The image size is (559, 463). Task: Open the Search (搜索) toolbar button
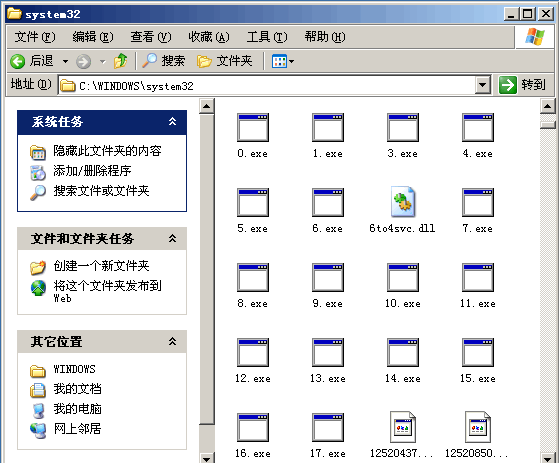[163, 61]
